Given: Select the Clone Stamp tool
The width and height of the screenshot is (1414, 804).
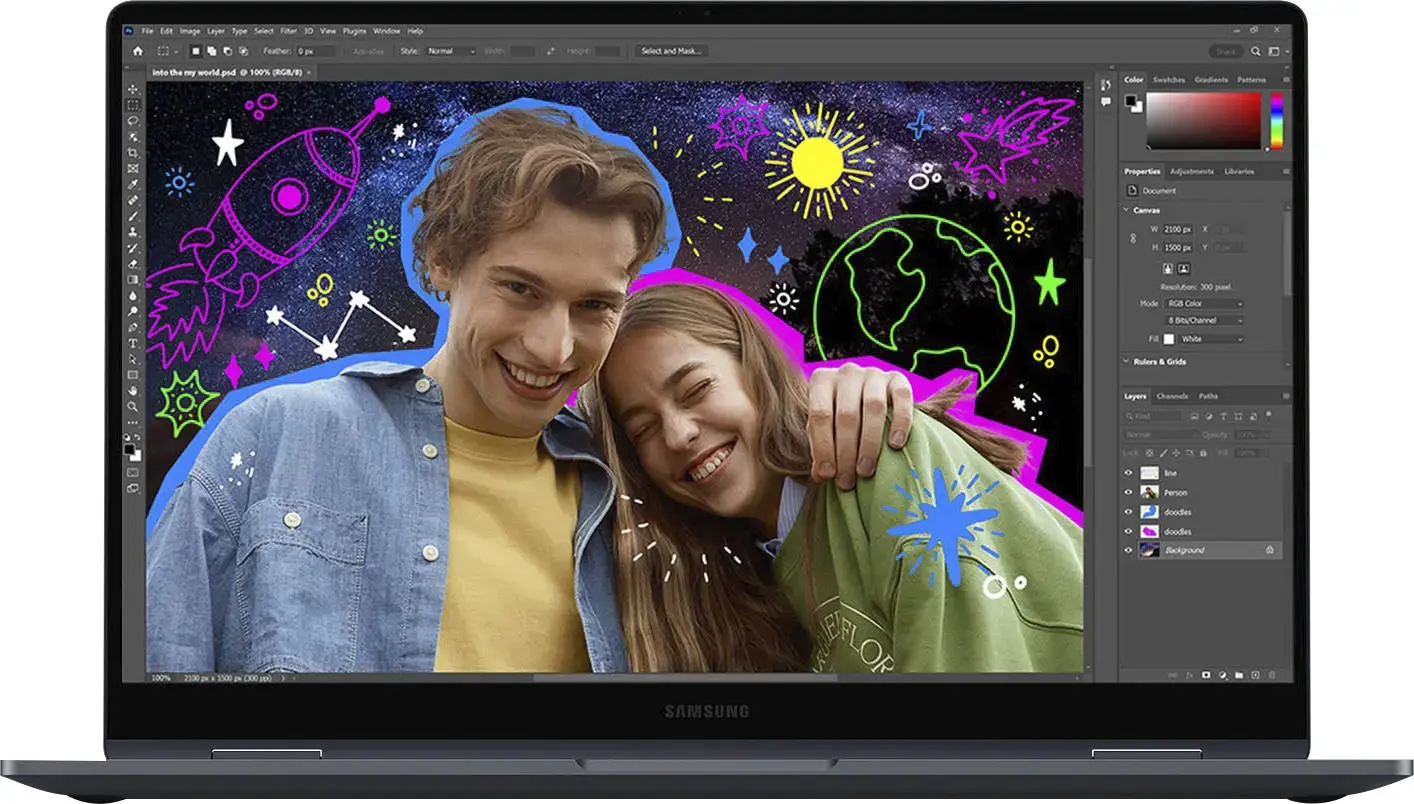Looking at the screenshot, I should [134, 232].
